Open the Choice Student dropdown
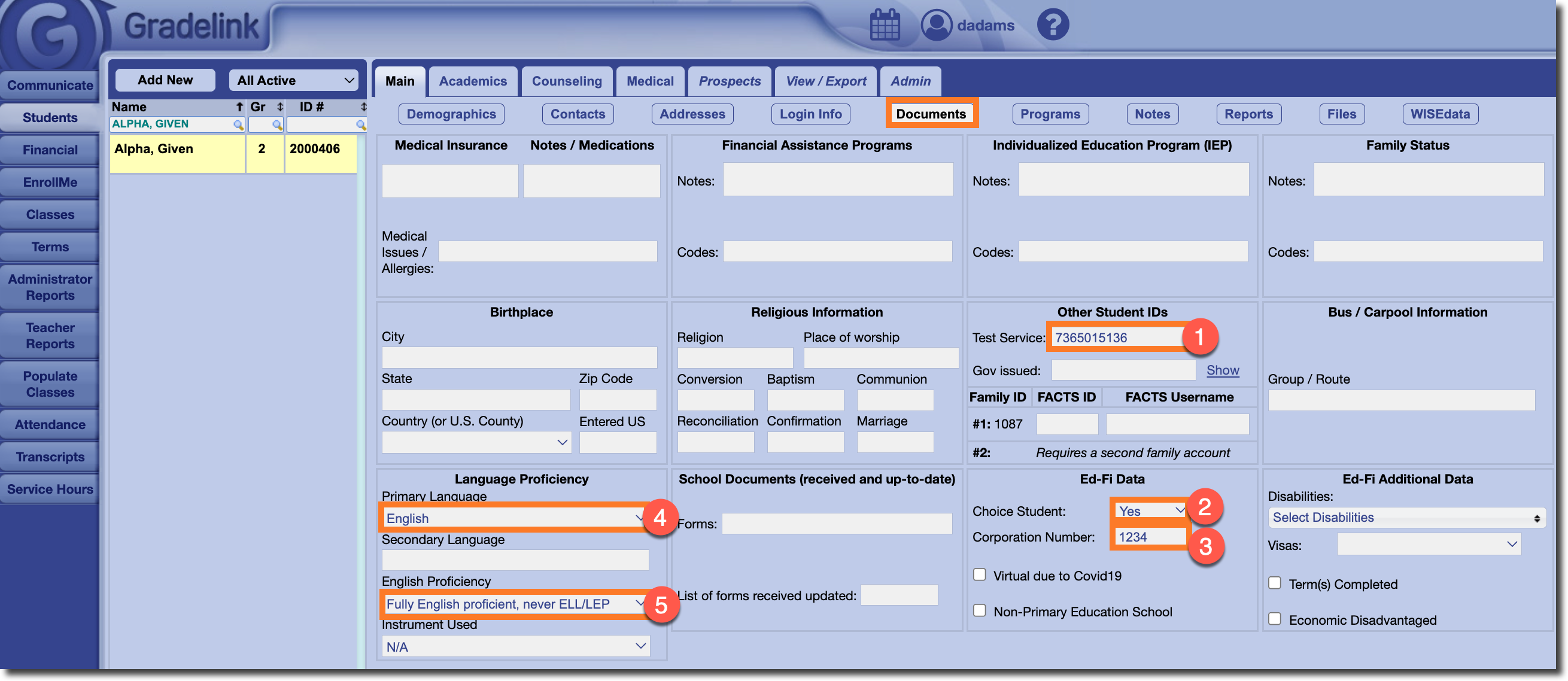The image size is (1568, 681). click(x=1150, y=510)
